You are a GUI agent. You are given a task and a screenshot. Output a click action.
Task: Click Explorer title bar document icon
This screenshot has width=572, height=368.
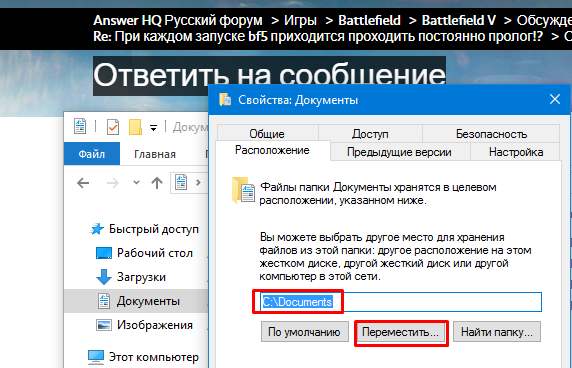tap(80, 127)
